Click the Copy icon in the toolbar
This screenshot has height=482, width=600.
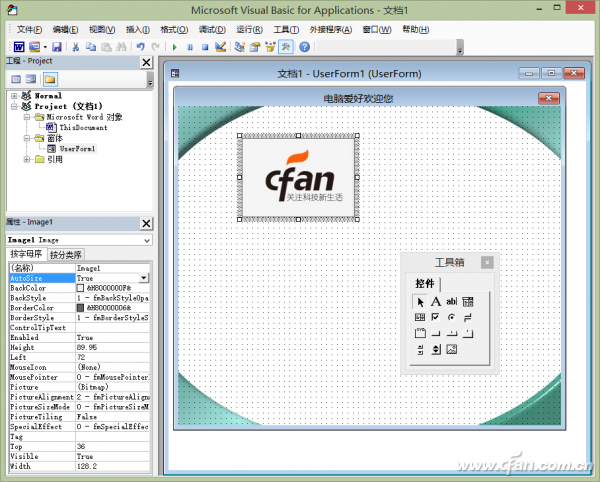[x=91, y=47]
